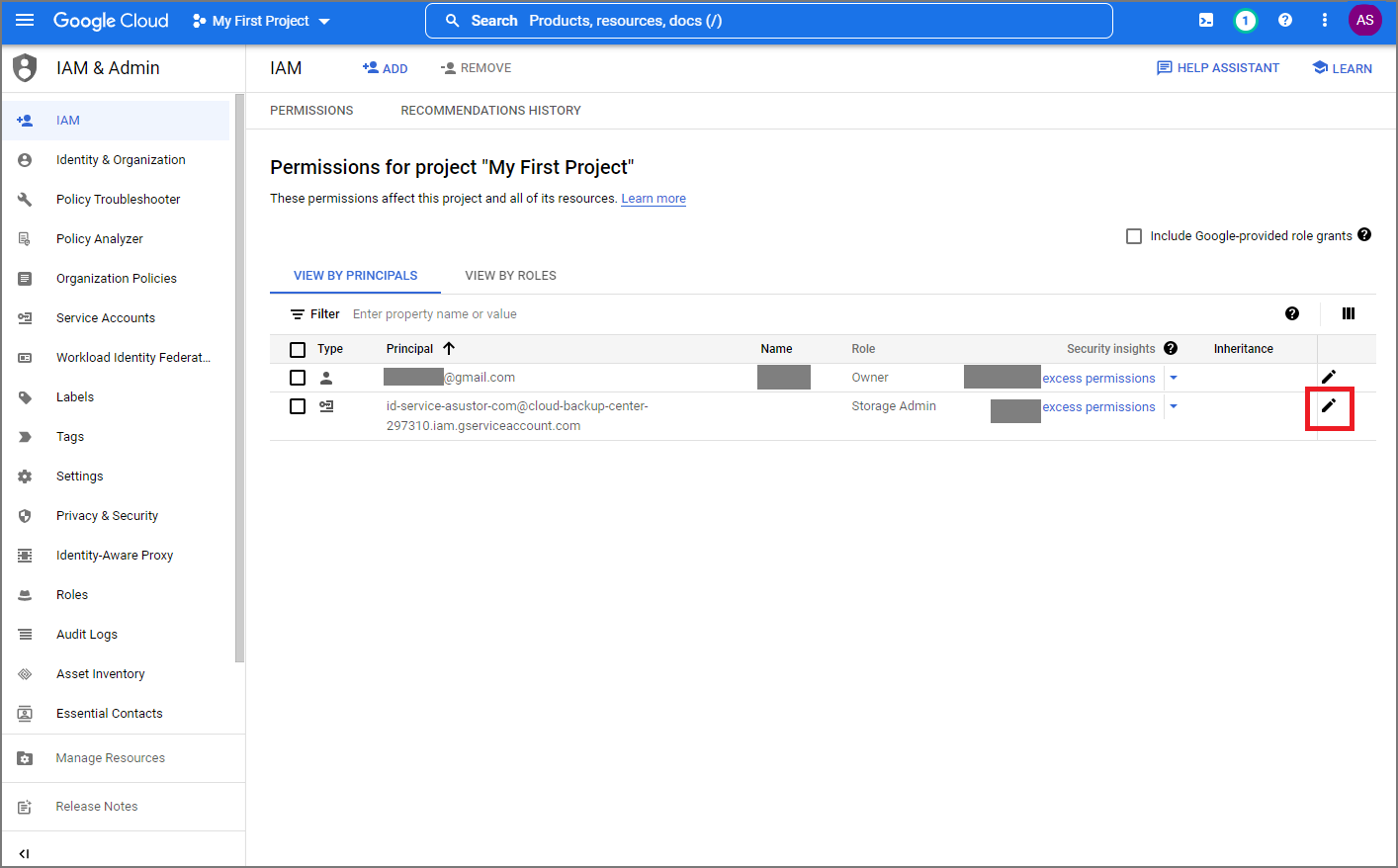
Task: Sort by Principal column arrow
Action: tap(449, 348)
